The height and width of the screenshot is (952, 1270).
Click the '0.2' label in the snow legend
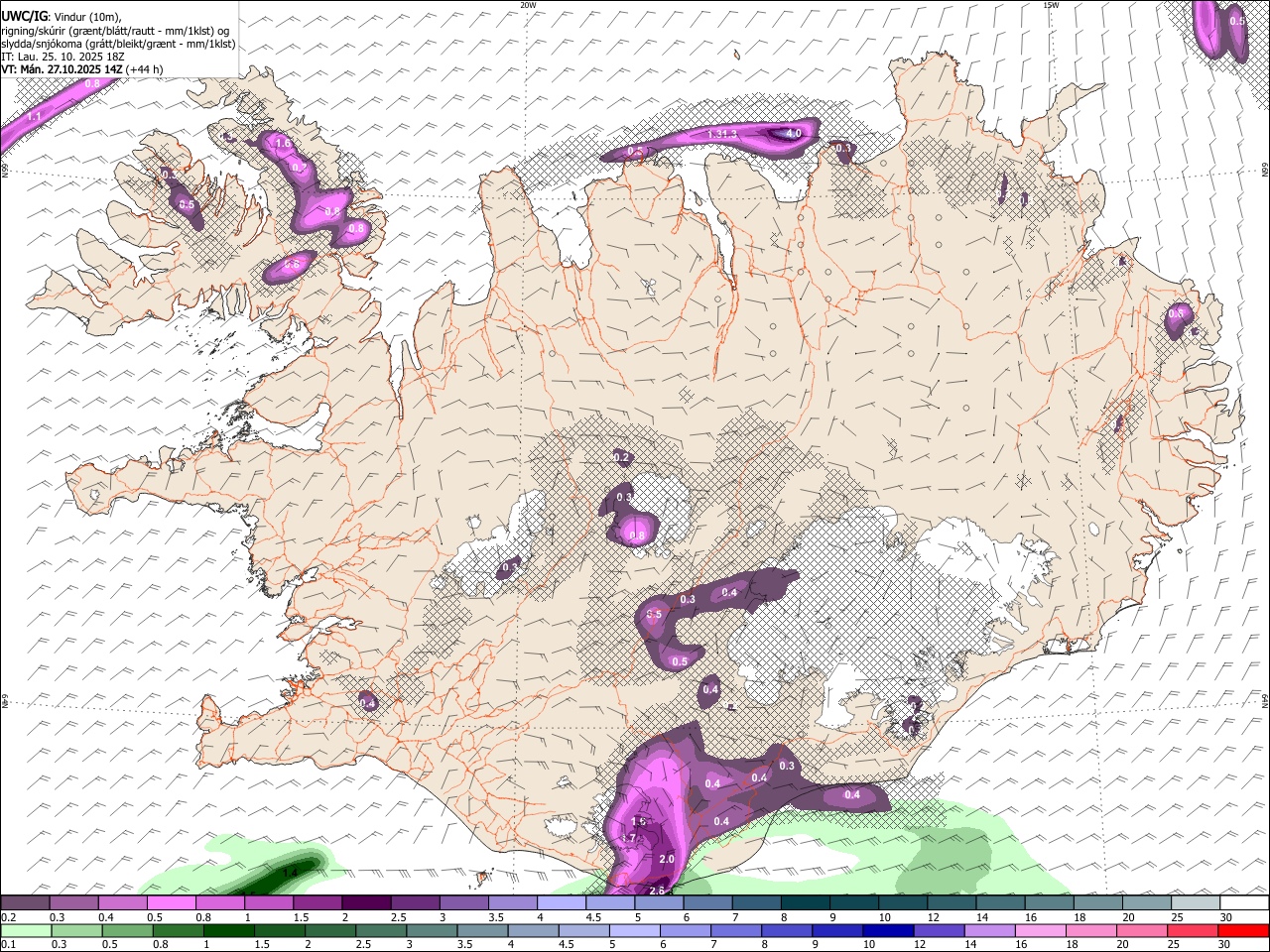click(x=7, y=917)
